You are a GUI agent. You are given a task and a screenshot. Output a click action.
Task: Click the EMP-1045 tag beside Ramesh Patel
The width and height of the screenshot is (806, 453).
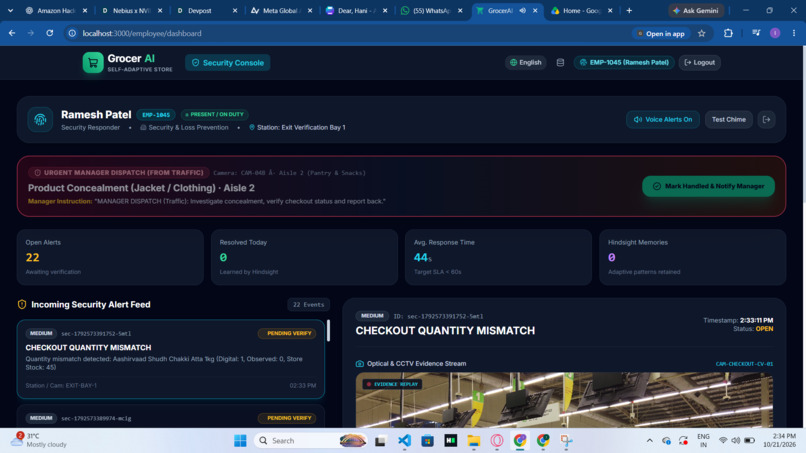(156, 115)
